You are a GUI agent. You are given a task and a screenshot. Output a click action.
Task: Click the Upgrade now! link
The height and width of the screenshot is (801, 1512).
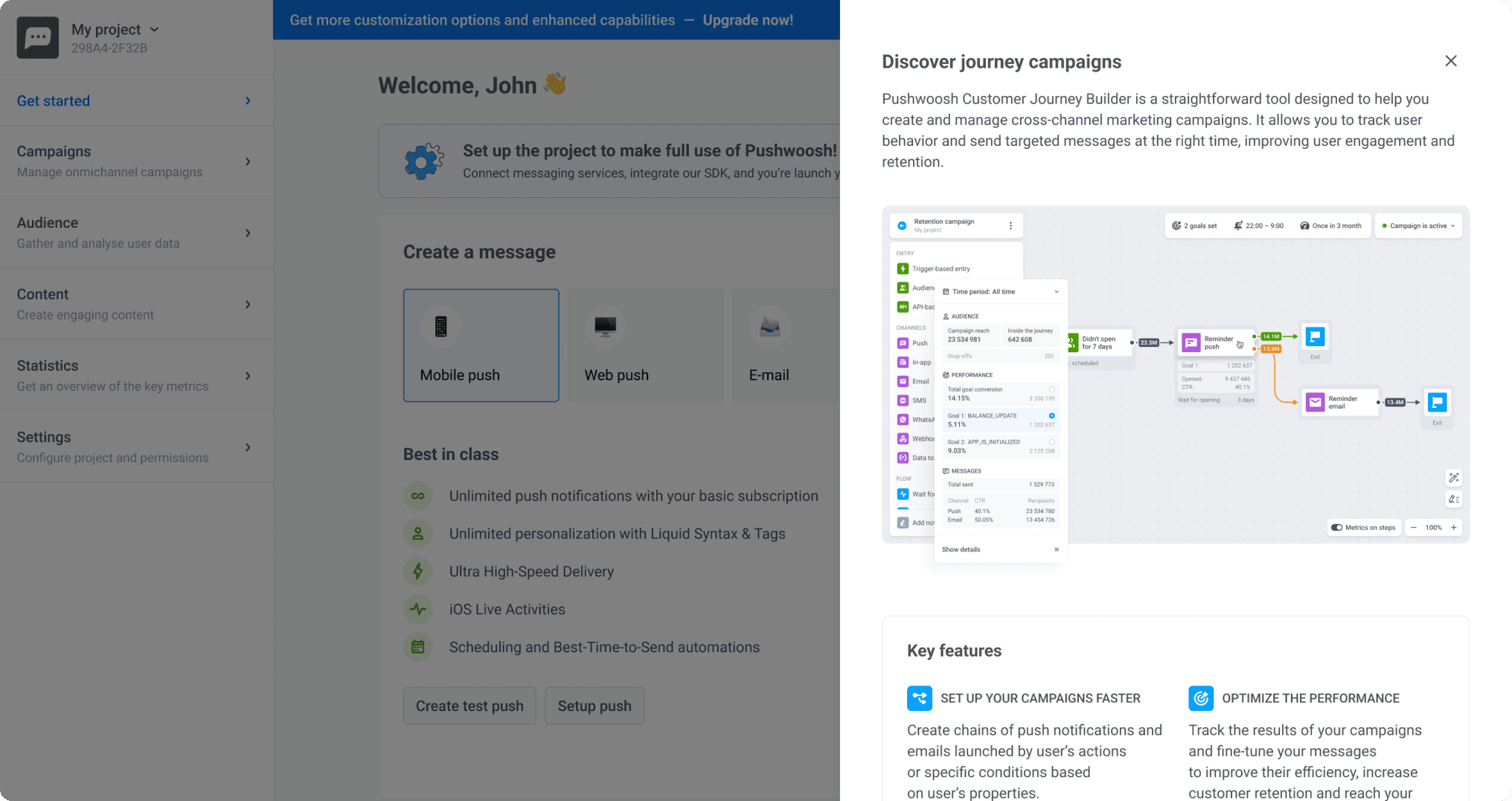click(x=748, y=20)
